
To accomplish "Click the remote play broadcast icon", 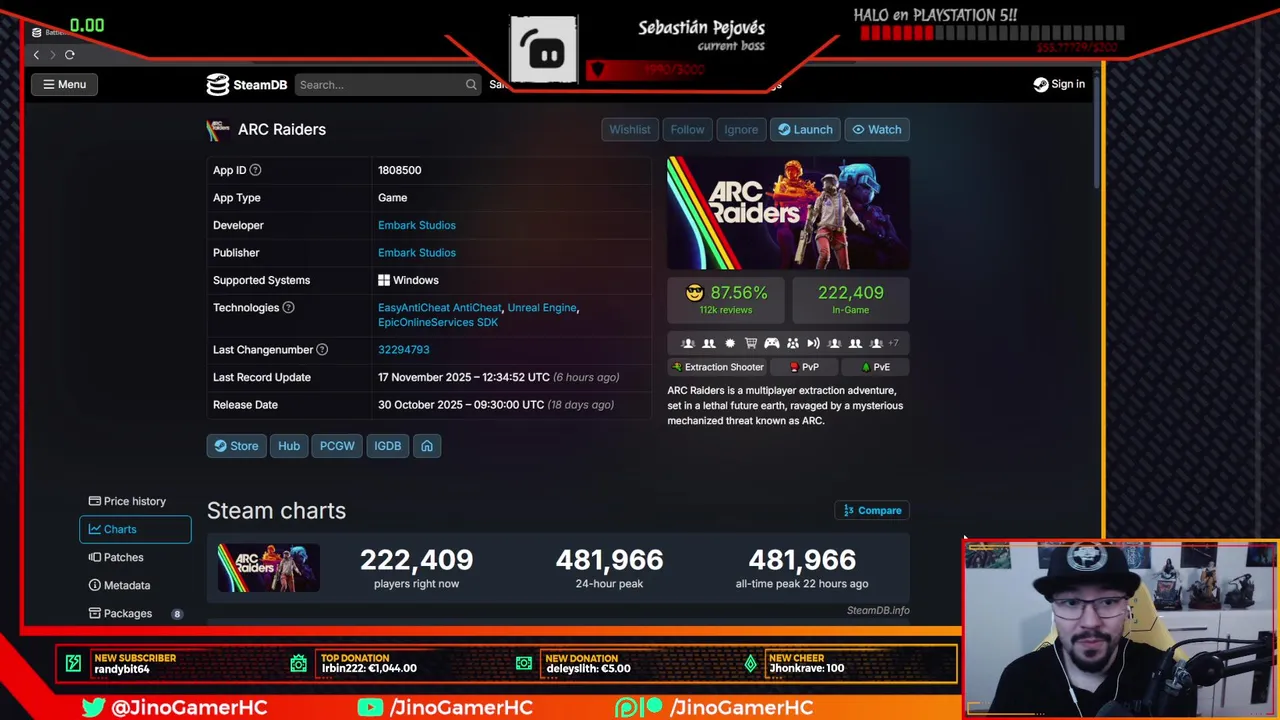I will (813, 343).
